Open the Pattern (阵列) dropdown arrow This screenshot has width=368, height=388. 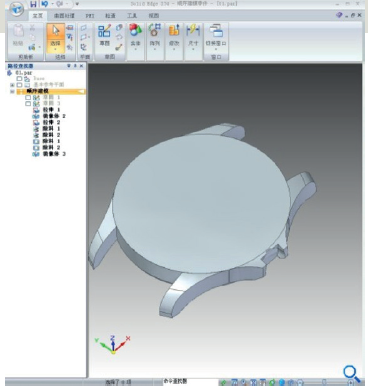coord(155,49)
